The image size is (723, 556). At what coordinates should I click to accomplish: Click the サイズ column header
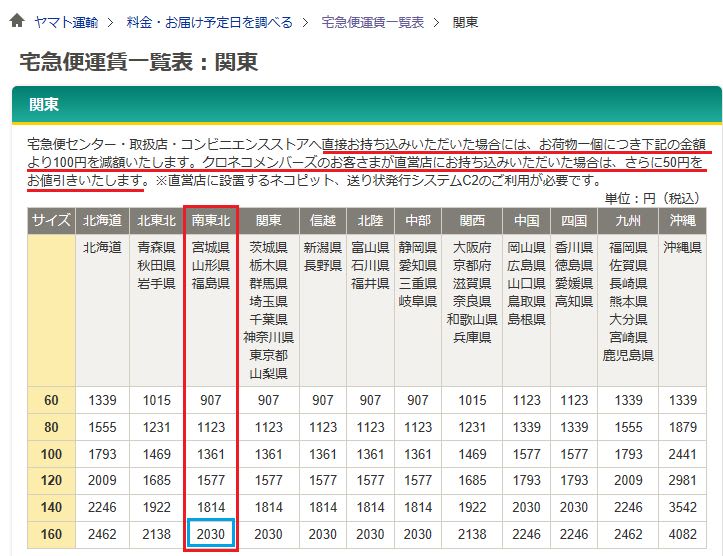point(51,220)
